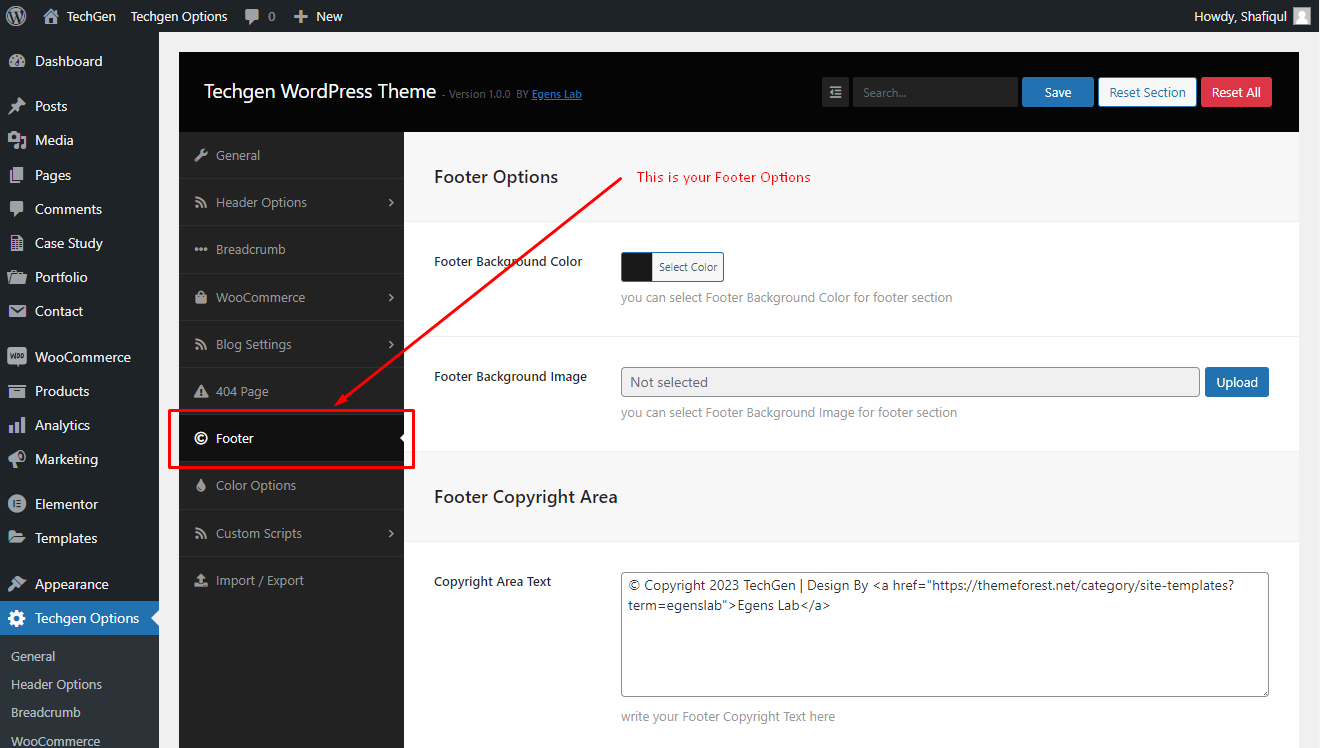
Task: Click the Select Color button
Action: point(688,267)
